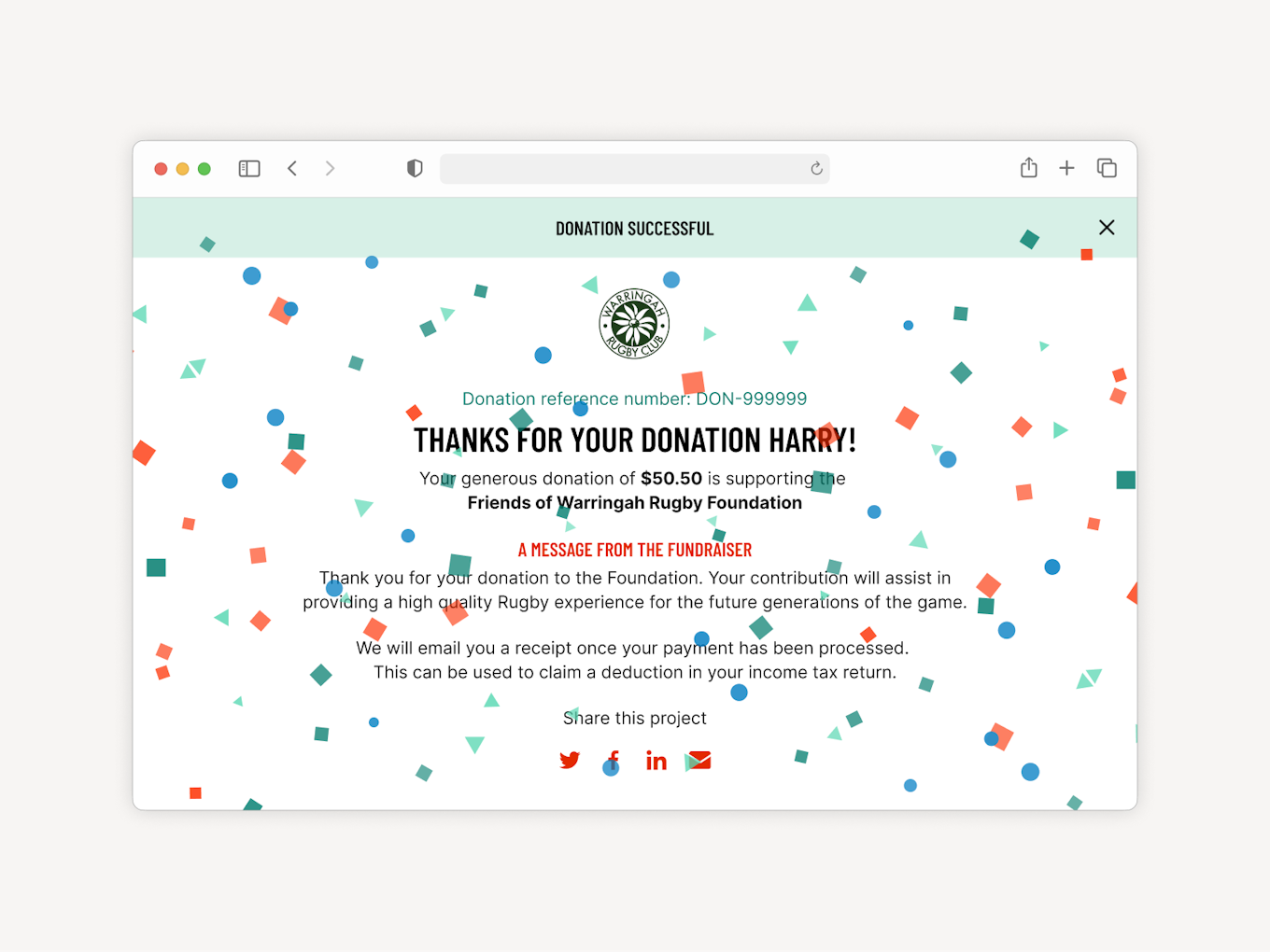Go back to the previous page

[x=292, y=168]
